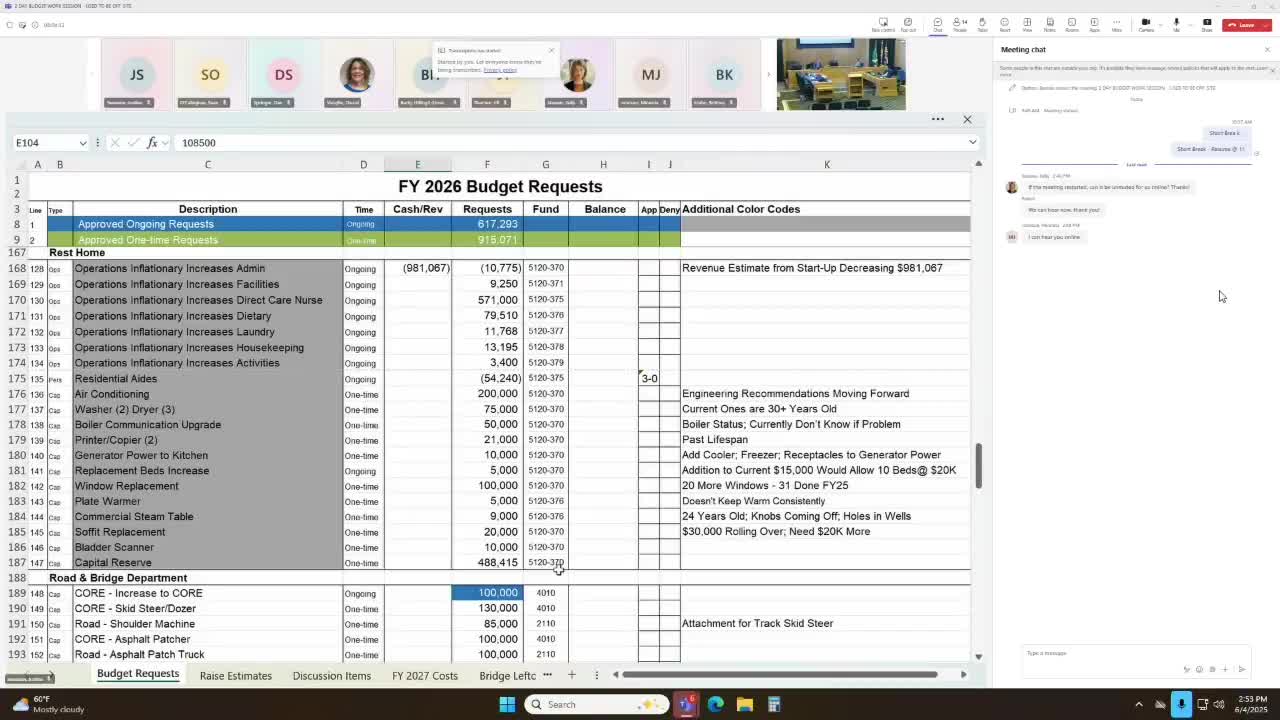Dismiss the chat policy notice banner
The image size is (1280, 720).
point(1272,70)
